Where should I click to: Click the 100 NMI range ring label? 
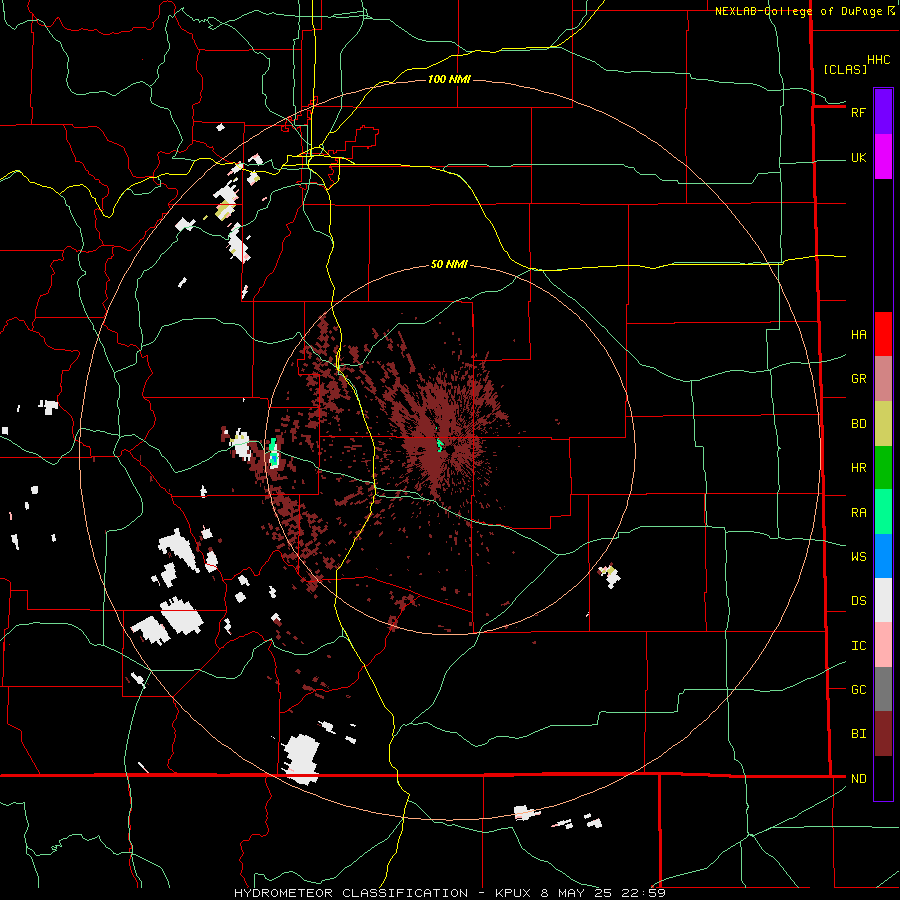coord(449,79)
